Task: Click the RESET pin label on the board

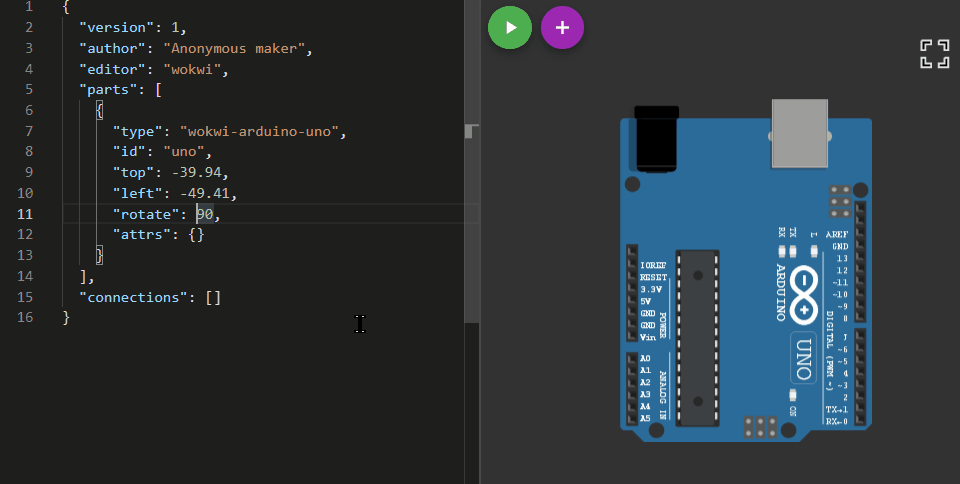Action: pos(653,277)
